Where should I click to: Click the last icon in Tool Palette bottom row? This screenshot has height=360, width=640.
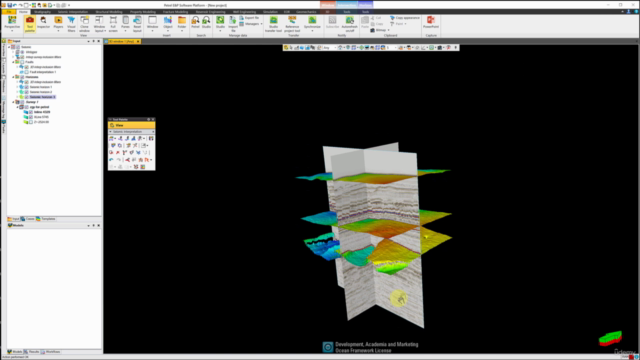point(143,167)
